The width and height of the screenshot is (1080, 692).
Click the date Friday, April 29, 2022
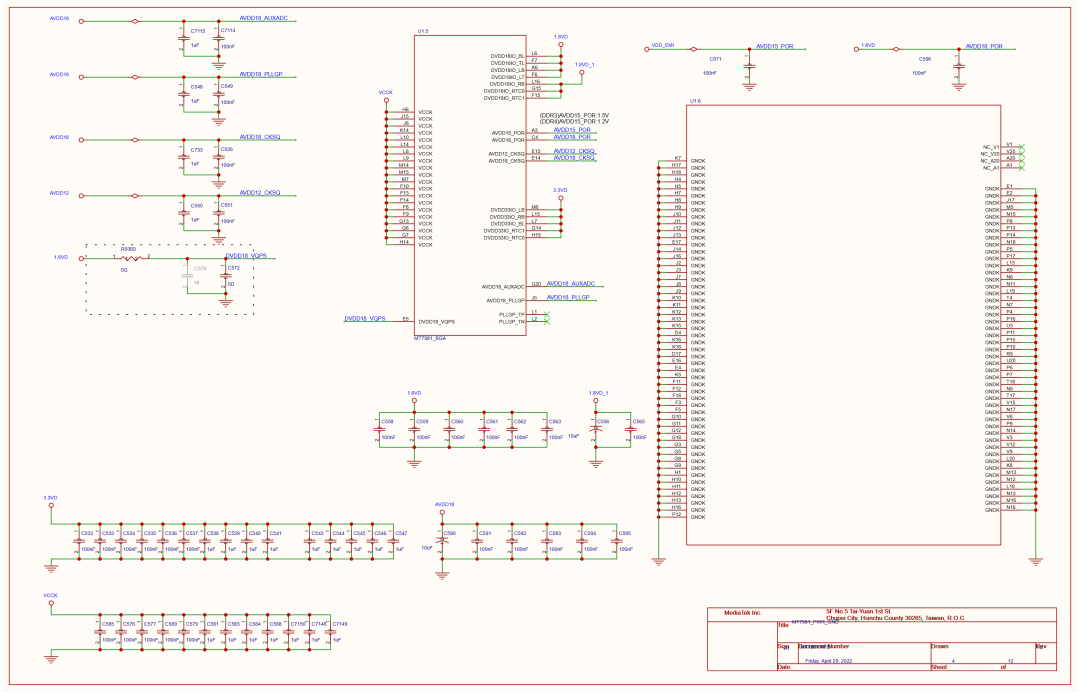(x=831, y=660)
